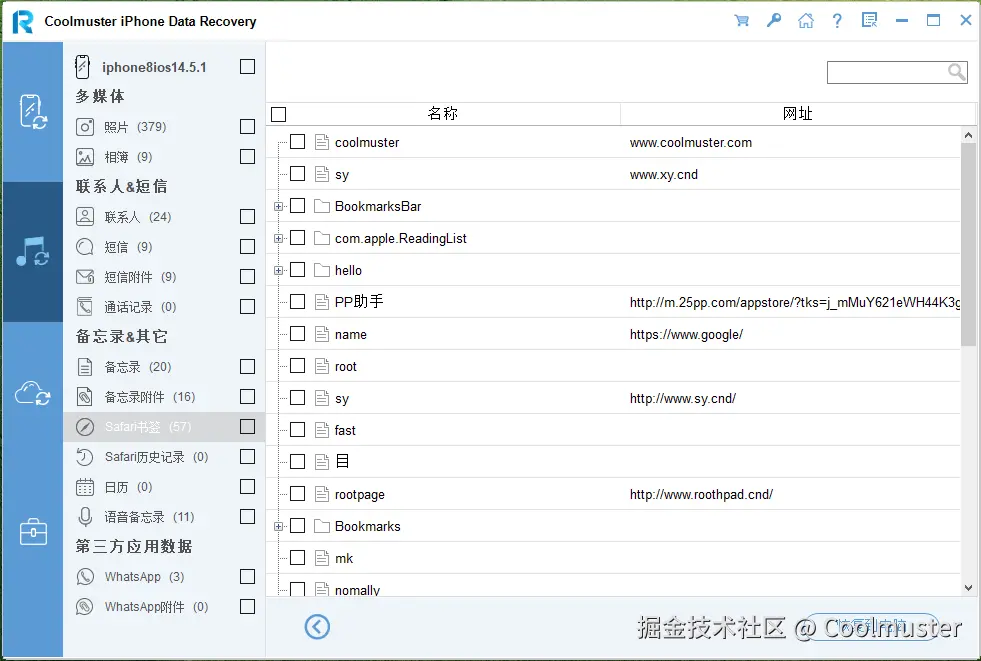981x661 pixels.
Task: Open the help question mark icon
Action: pyautogui.click(x=837, y=20)
